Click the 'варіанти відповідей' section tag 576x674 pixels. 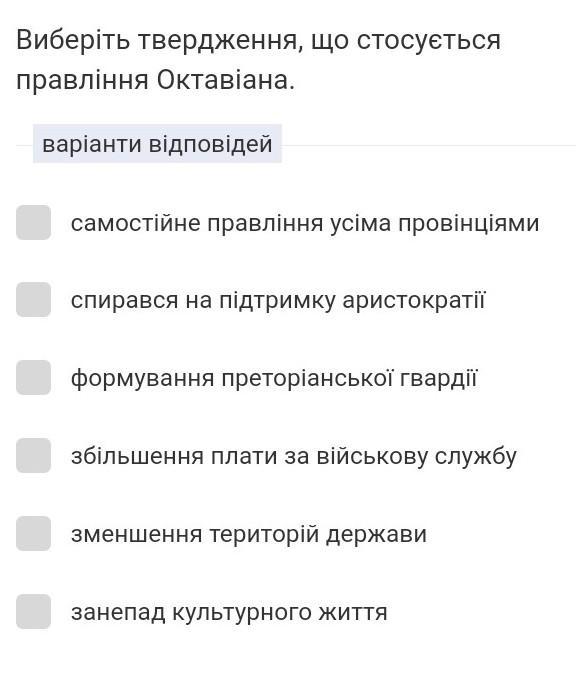click(157, 144)
